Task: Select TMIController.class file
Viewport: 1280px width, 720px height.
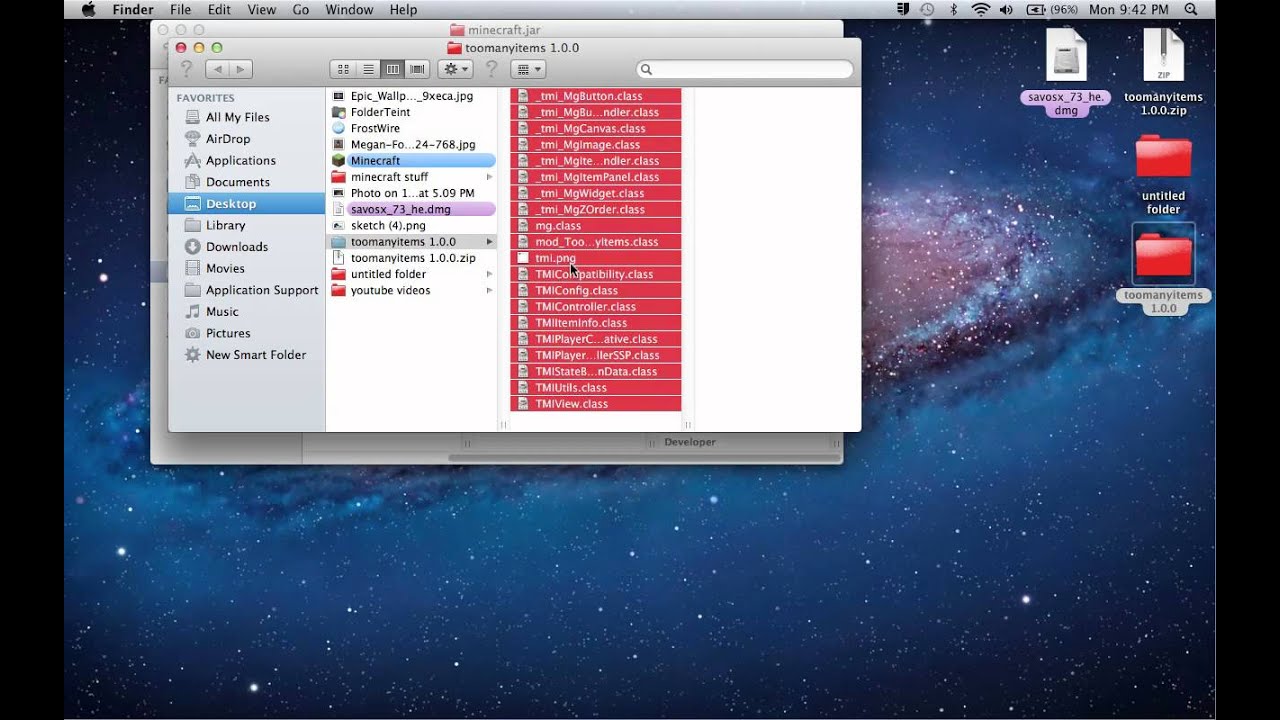Action: click(x=596, y=306)
